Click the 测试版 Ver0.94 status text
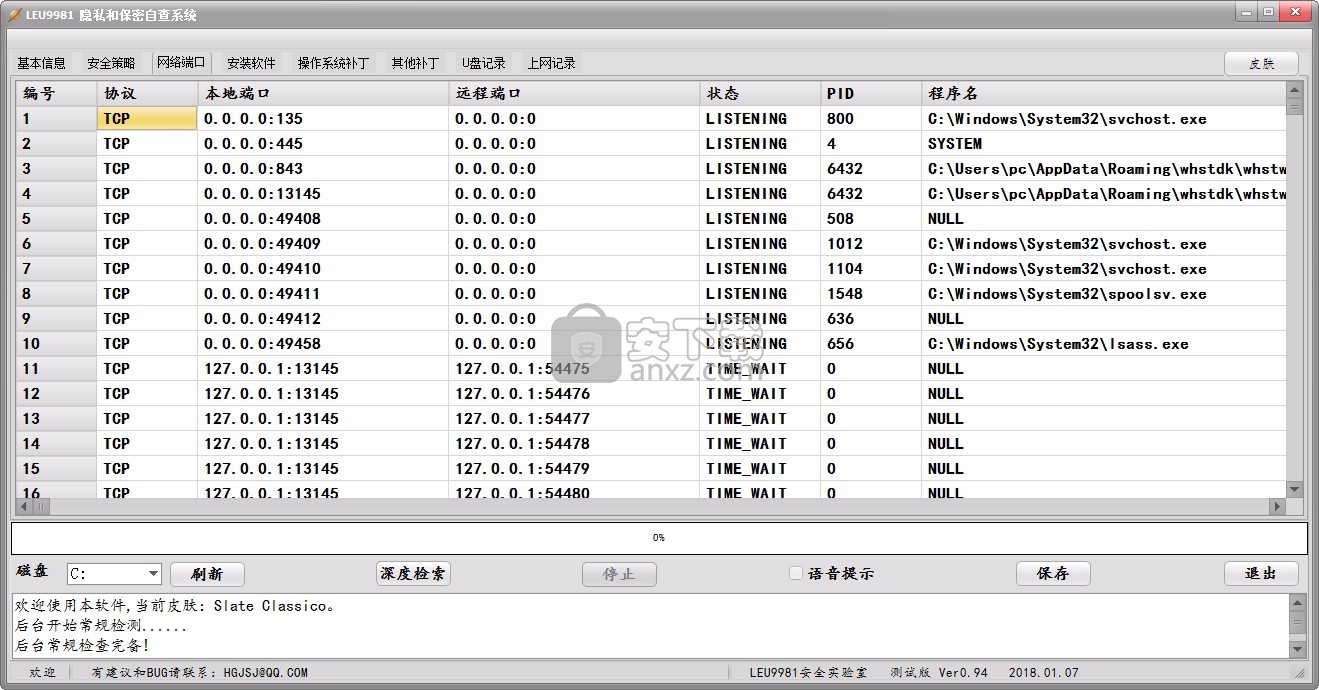 938,673
